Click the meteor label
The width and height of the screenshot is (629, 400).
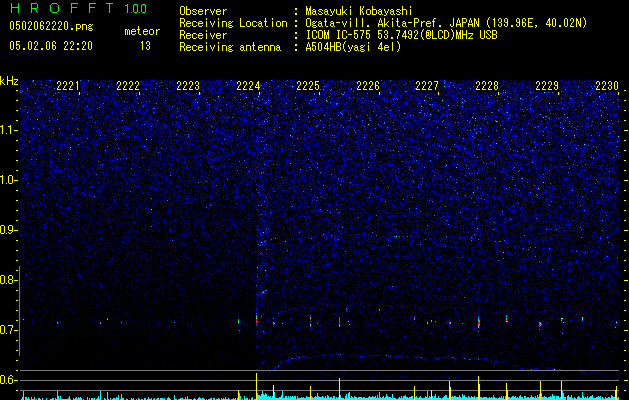coord(142,31)
